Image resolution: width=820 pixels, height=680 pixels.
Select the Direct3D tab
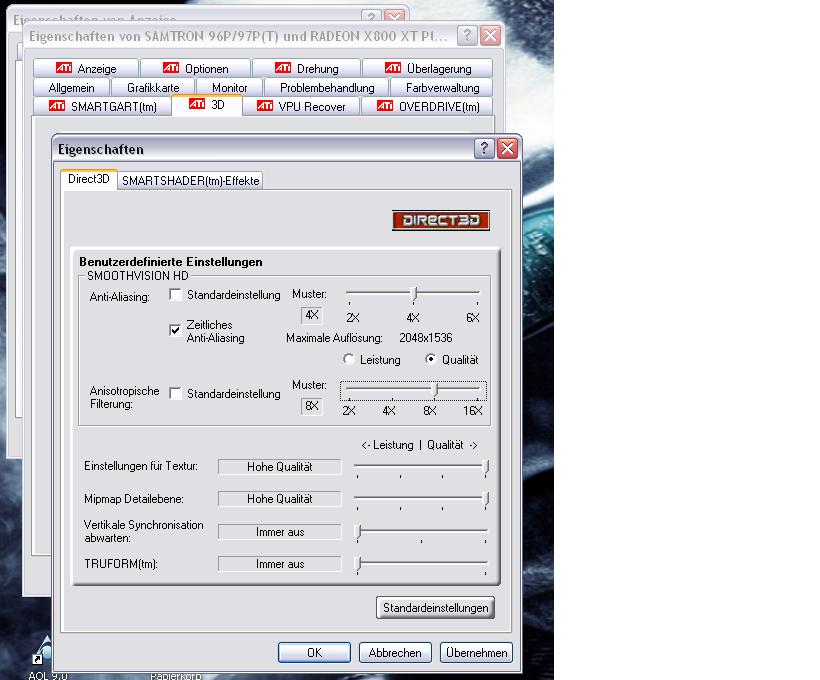88,179
